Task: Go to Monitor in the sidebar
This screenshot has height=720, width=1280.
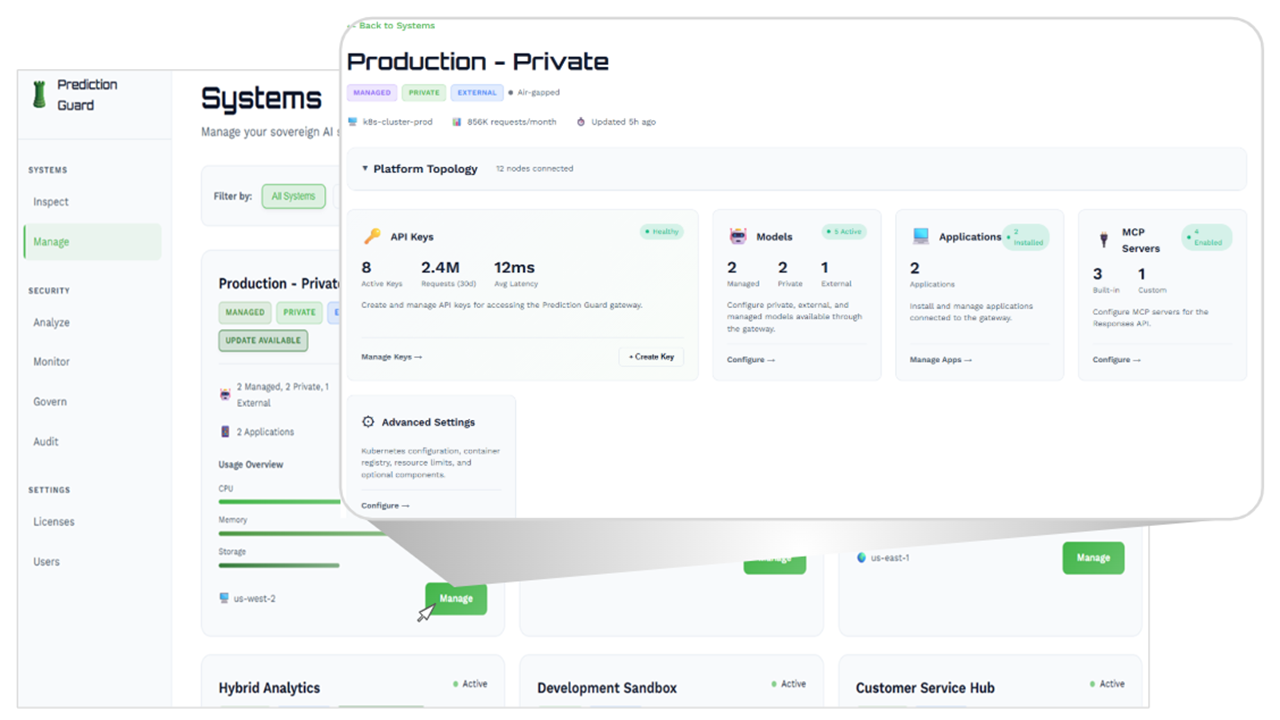Action: point(51,362)
